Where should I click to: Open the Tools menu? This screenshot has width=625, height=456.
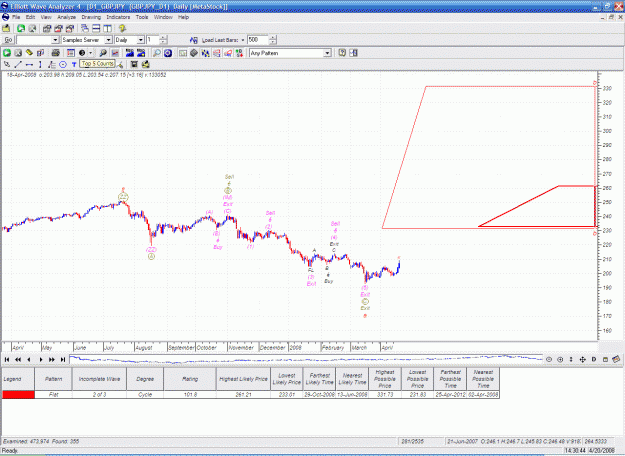[x=142, y=17]
